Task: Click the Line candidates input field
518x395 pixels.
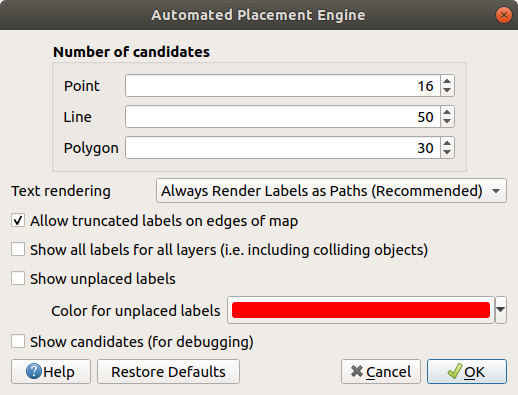Action: click(283, 117)
